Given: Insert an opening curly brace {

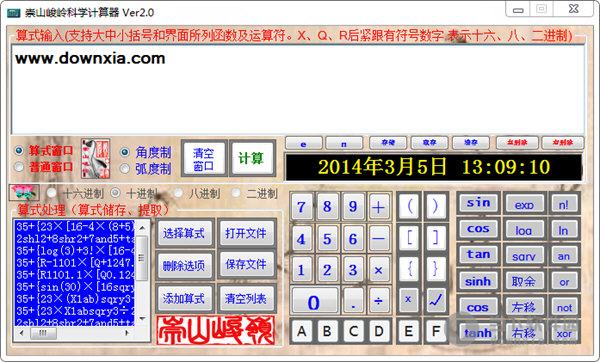Looking at the screenshot, I should (x=409, y=269).
